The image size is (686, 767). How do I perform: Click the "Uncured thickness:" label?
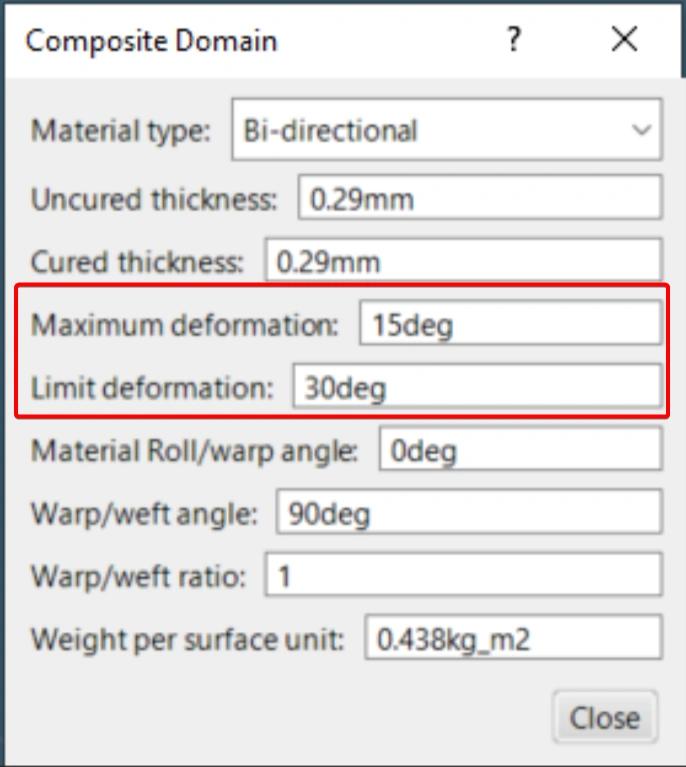coord(154,198)
